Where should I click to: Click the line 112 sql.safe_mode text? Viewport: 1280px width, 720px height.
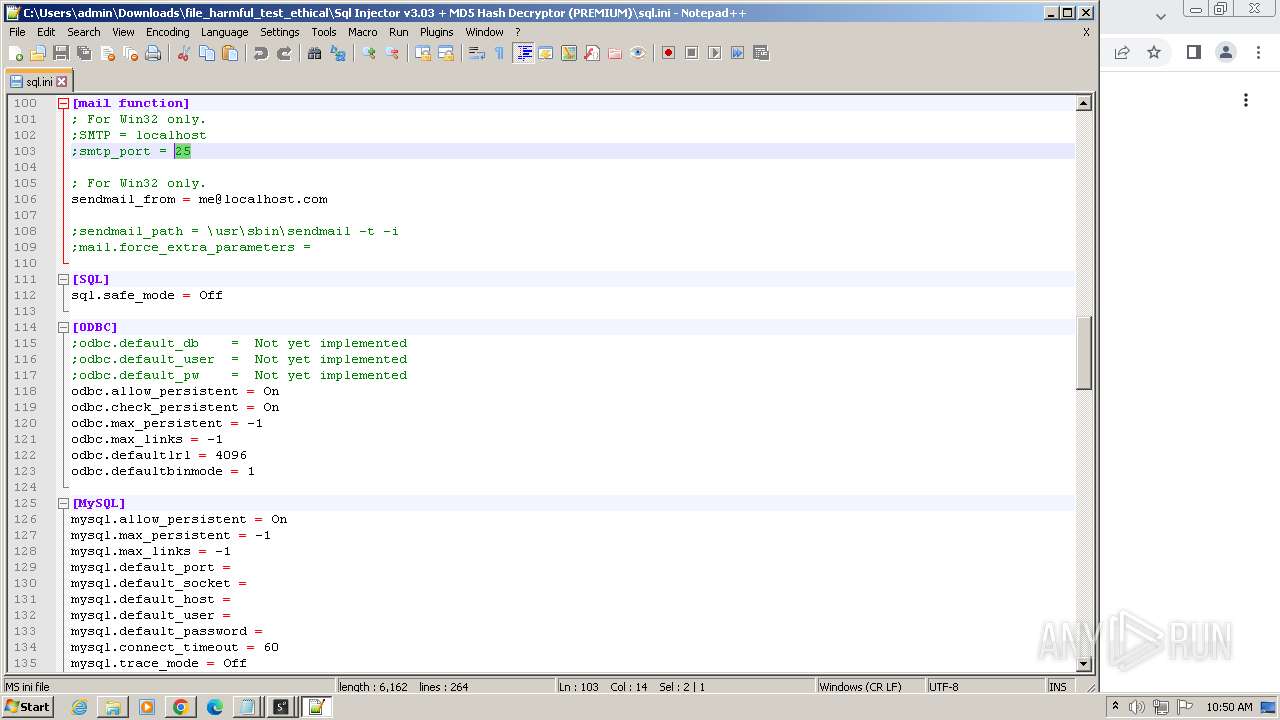click(147, 295)
